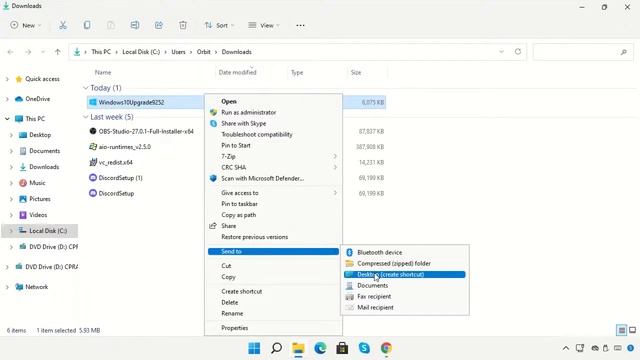The width and height of the screenshot is (640, 360).
Task: Sort by the Name column header
Action: 103,72
